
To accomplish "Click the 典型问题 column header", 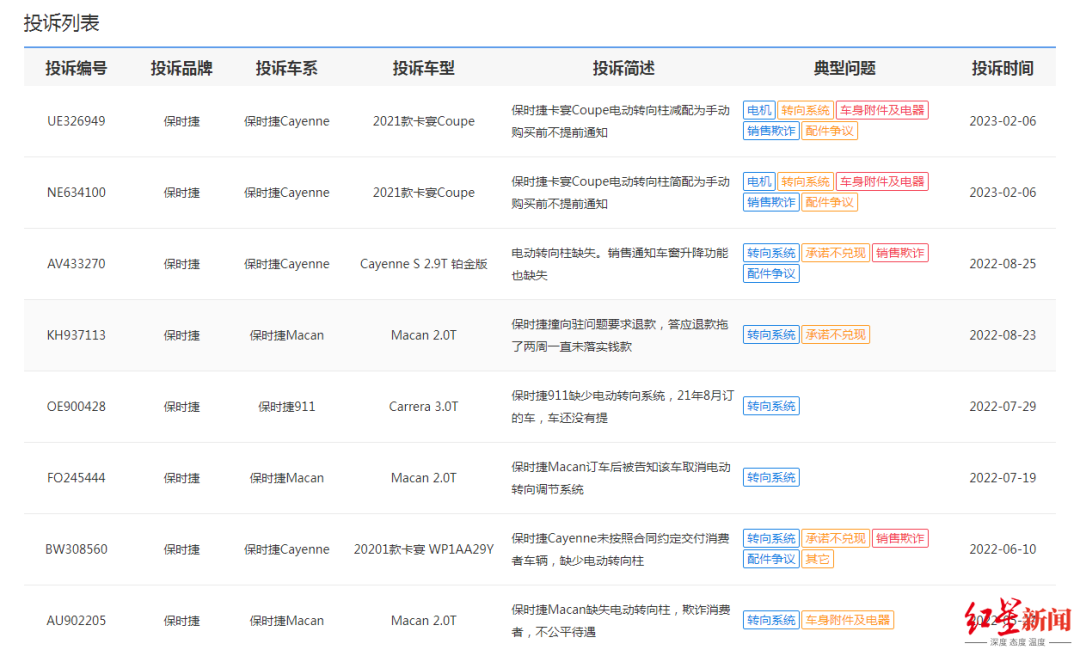I will coord(844,68).
